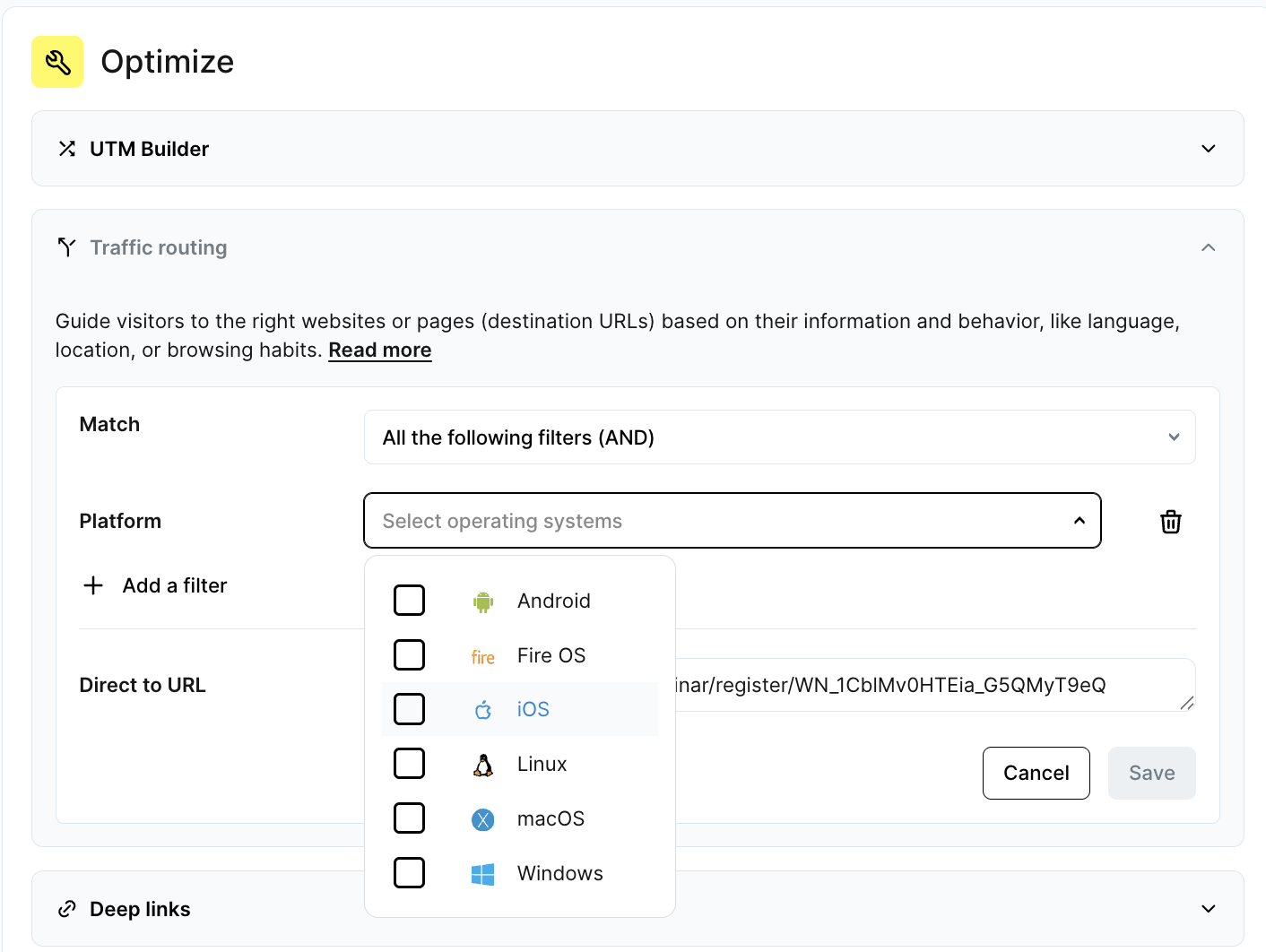1266x952 pixels.
Task: Click the Traffic routing split icon
Action: coord(67,247)
